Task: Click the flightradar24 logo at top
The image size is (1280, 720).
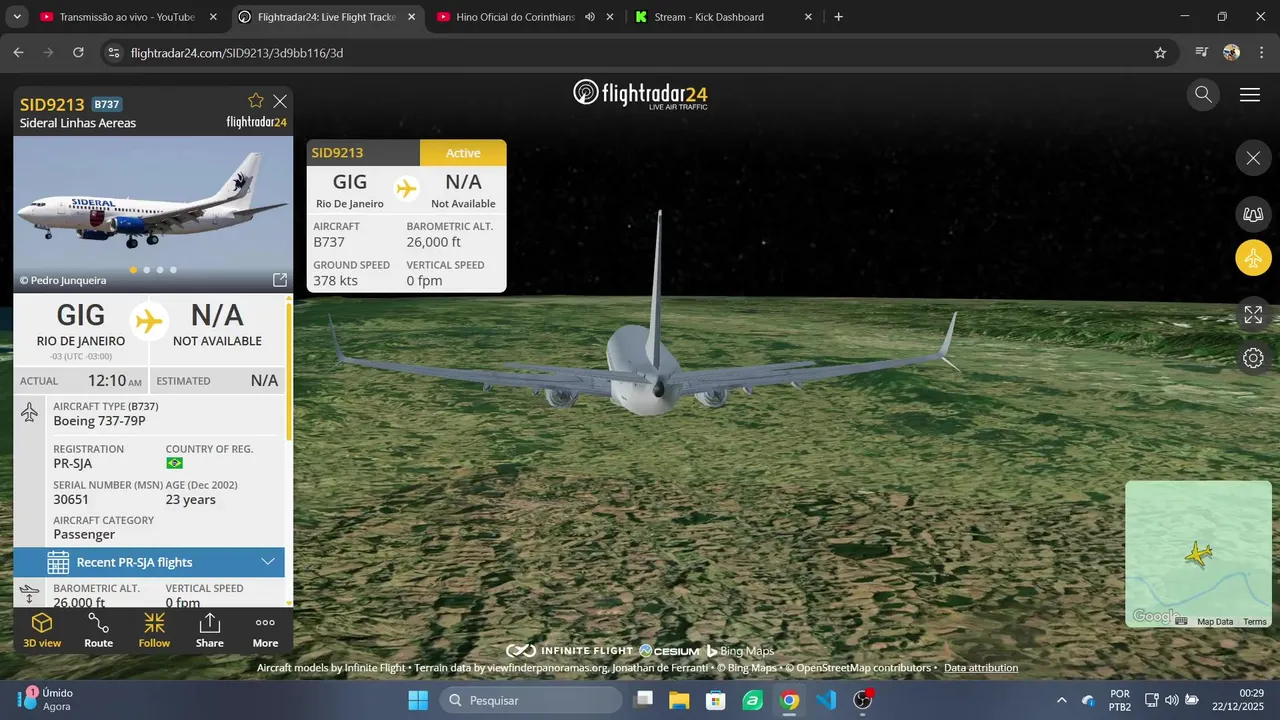Action: coord(640,93)
